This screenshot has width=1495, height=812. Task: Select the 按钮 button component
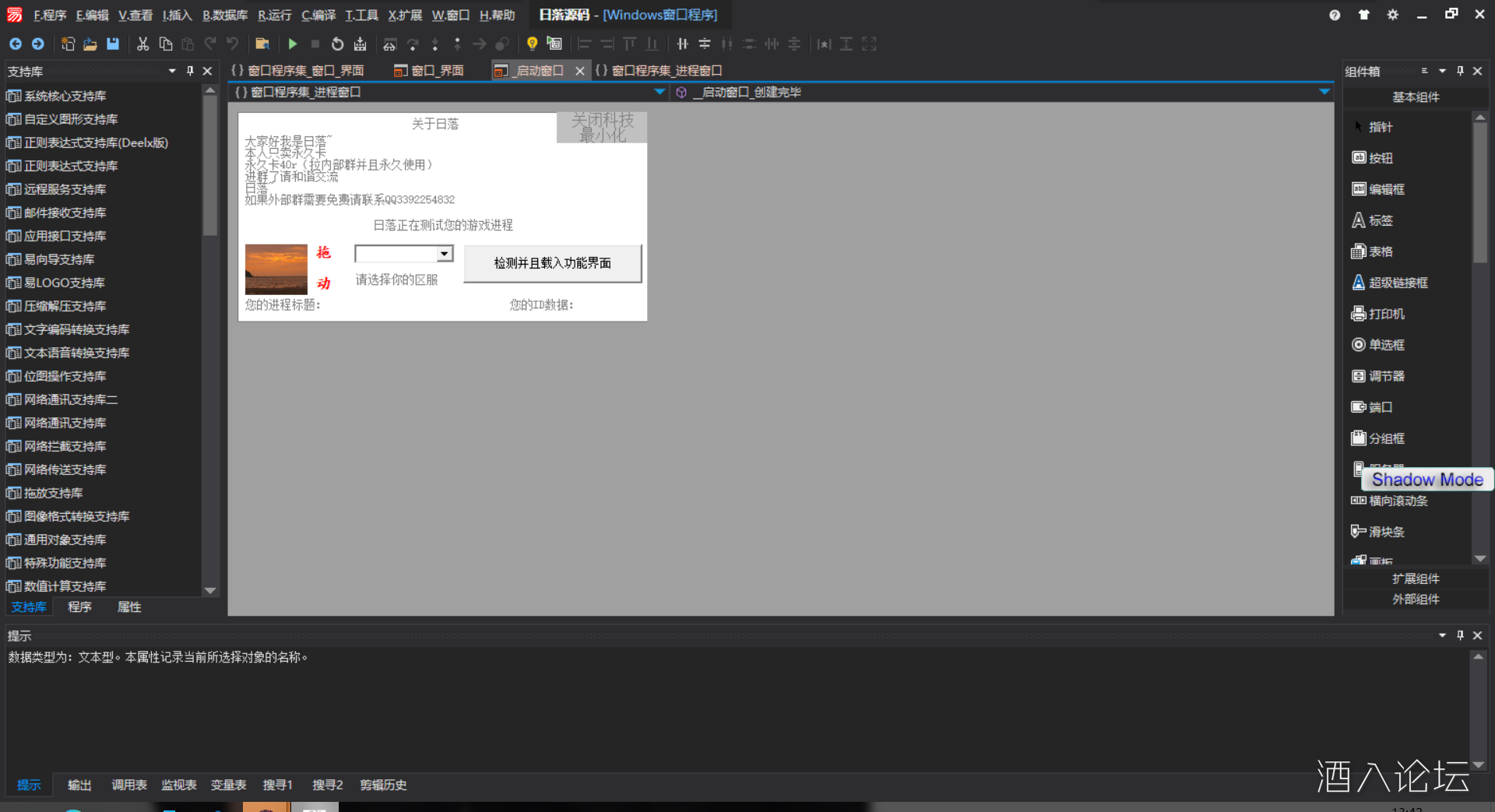point(1373,158)
